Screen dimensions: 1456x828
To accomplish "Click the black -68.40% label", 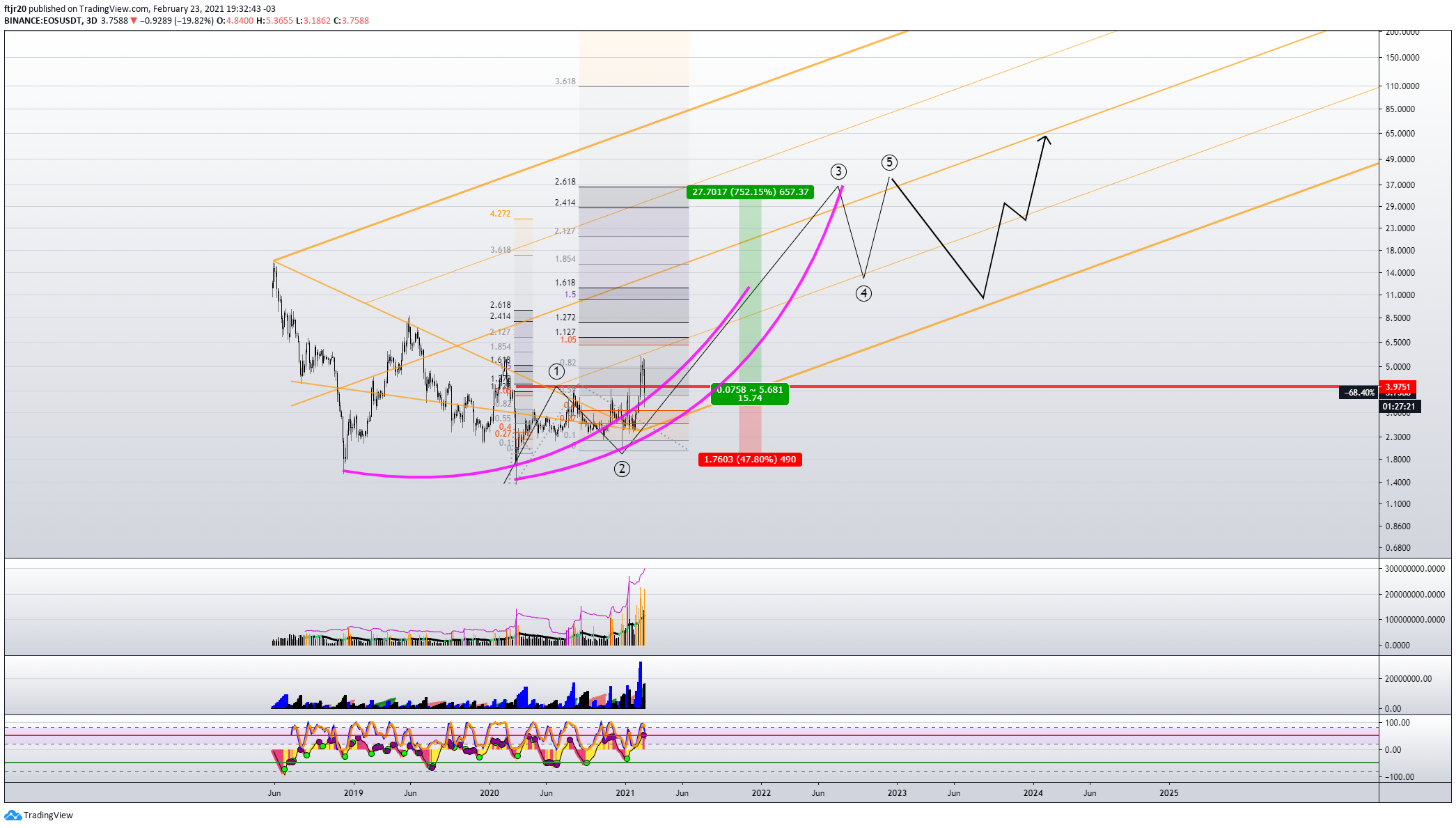I will pos(1359,393).
